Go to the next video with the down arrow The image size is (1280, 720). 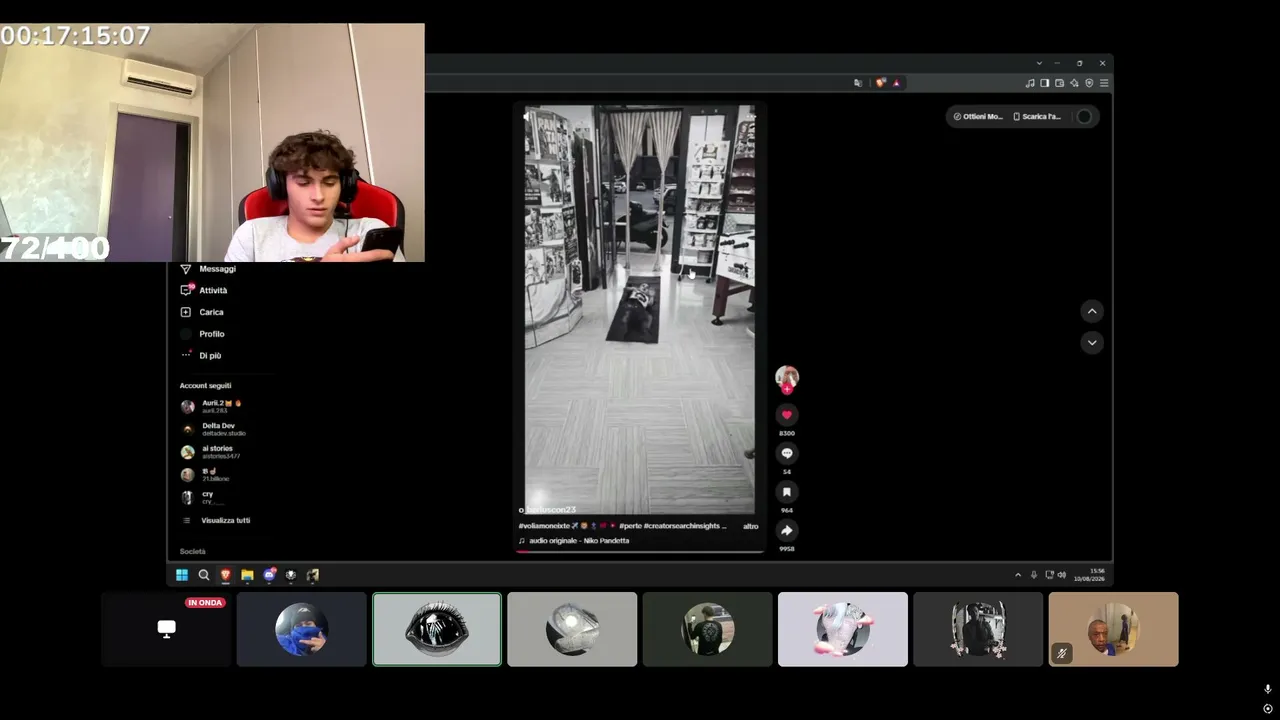point(1092,342)
